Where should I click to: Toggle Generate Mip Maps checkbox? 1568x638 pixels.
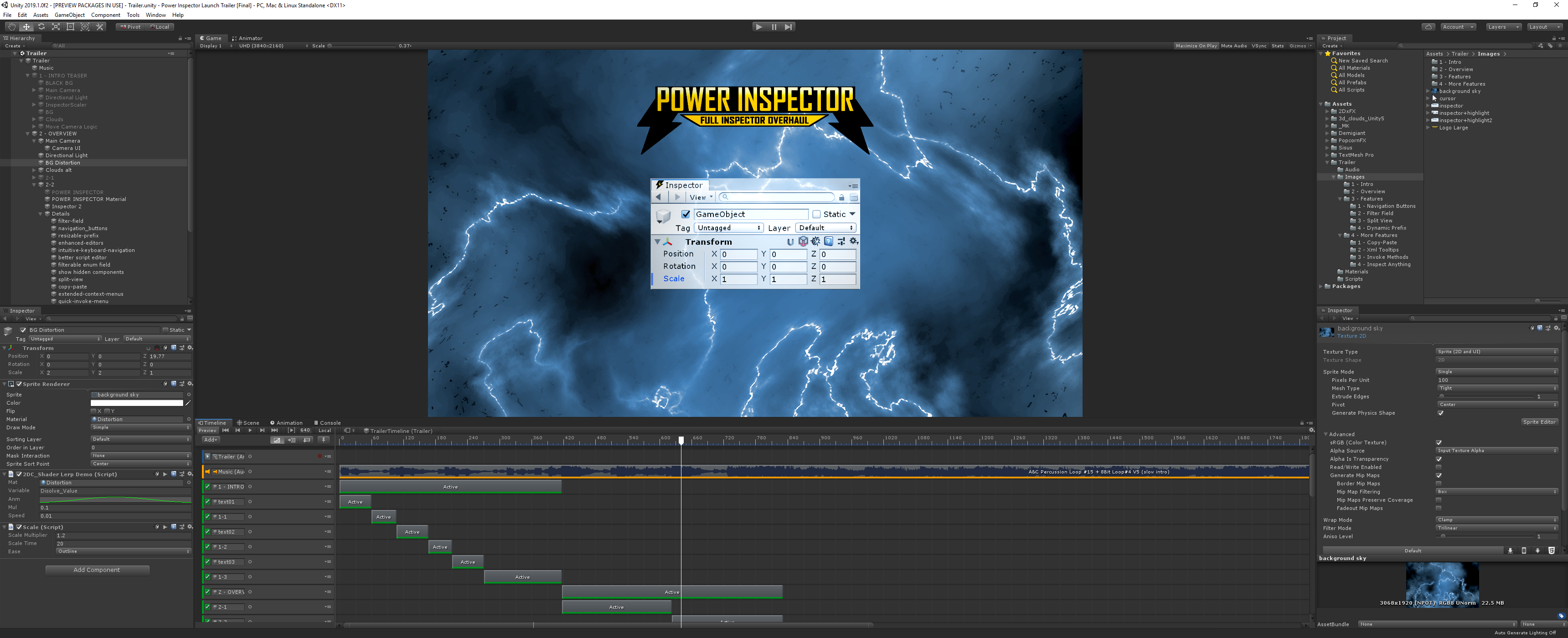(1439, 475)
